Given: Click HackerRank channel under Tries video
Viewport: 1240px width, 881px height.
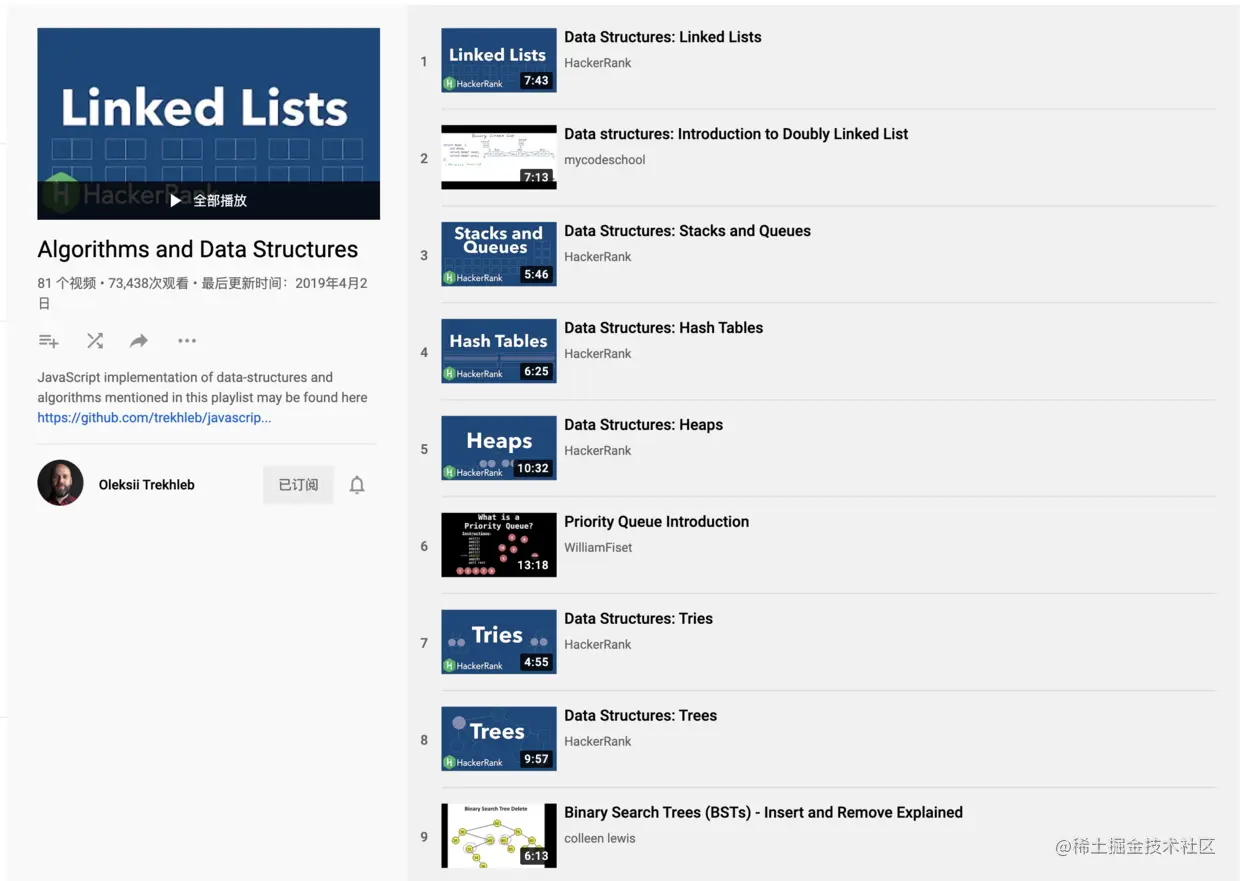Looking at the screenshot, I should coord(598,645).
